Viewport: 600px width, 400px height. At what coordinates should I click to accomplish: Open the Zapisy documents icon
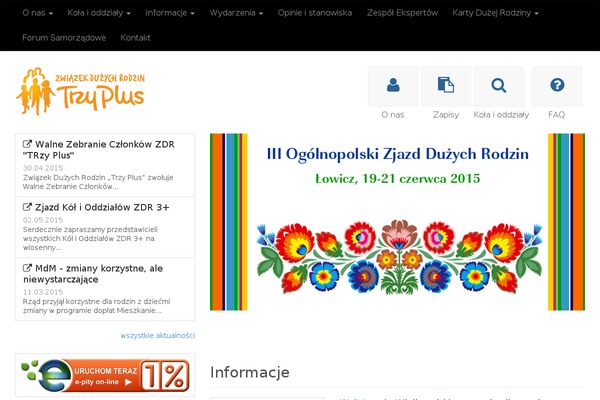pos(446,86)
